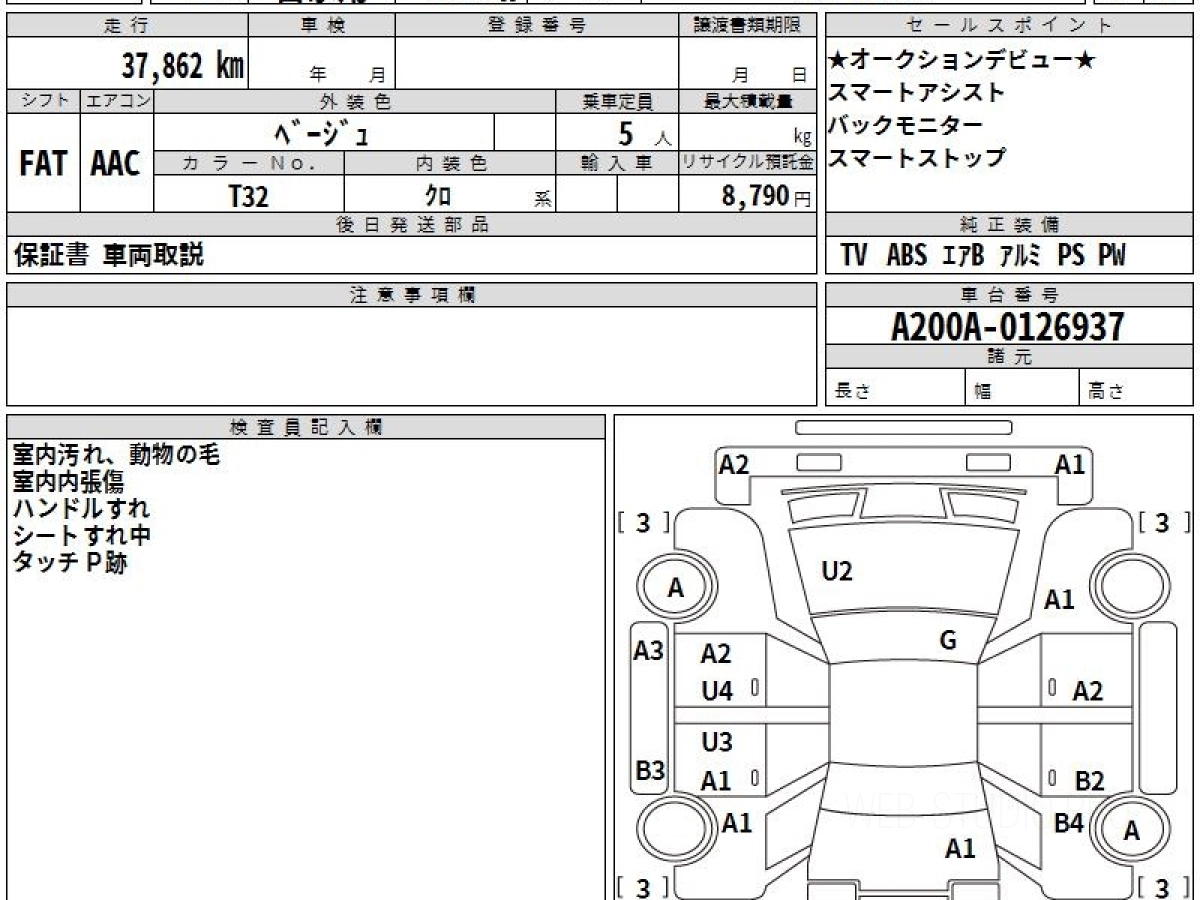Click the 高さ dimension label
This screenshot has width=1200, height=900.
1107,392
